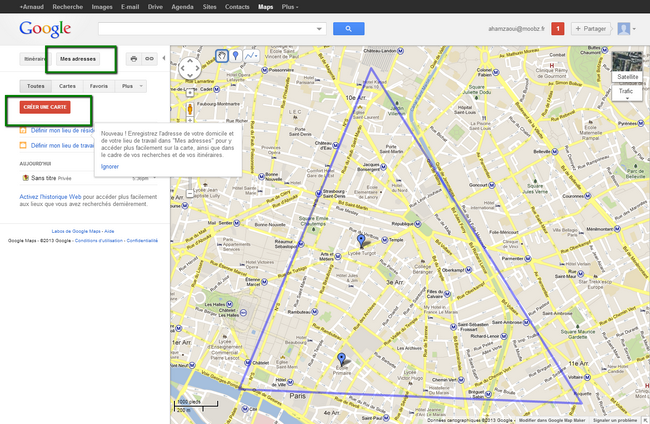
Task: Click the Sans titre map icon
Action: click(25, 178)
